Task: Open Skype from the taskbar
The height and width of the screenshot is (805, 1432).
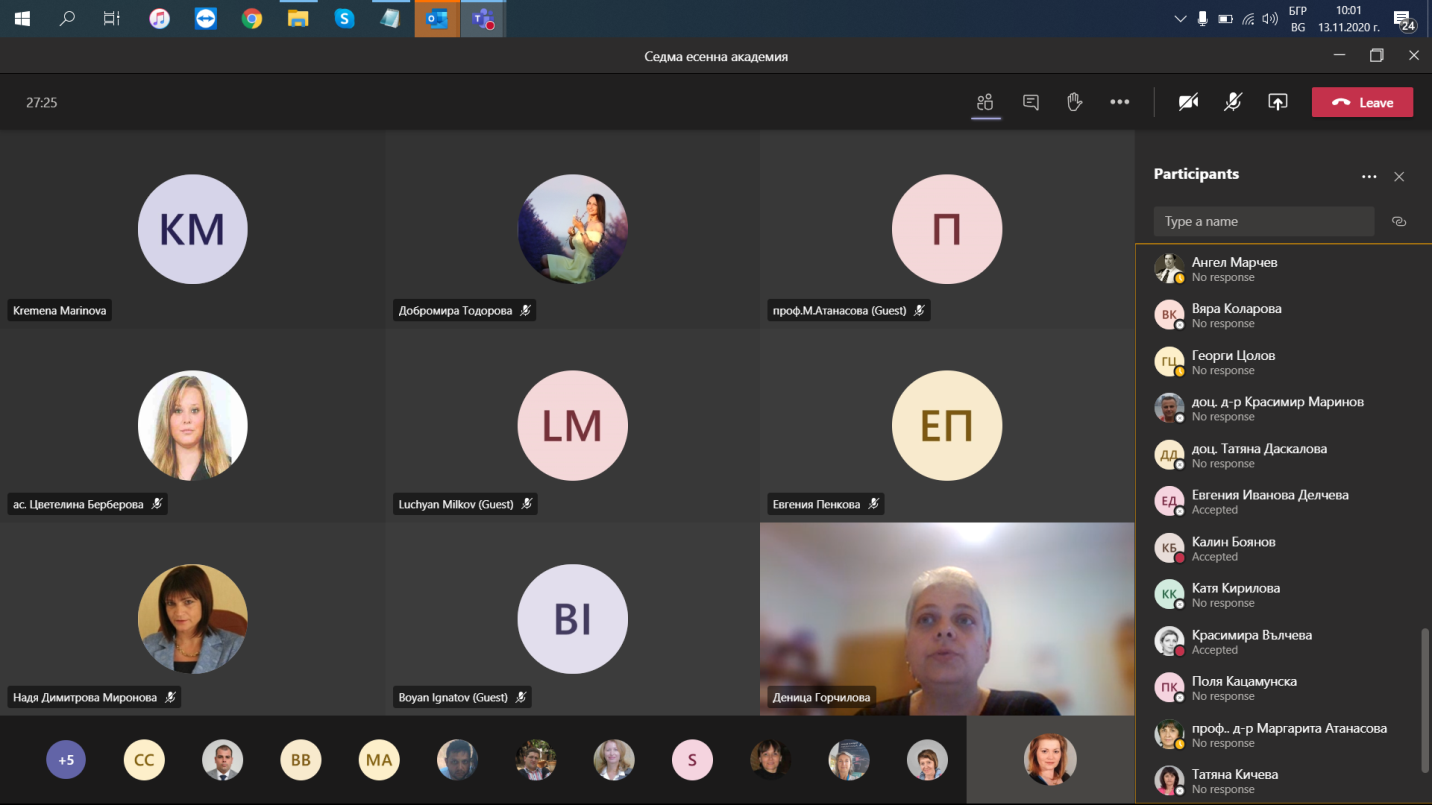Action: (345, 18)
